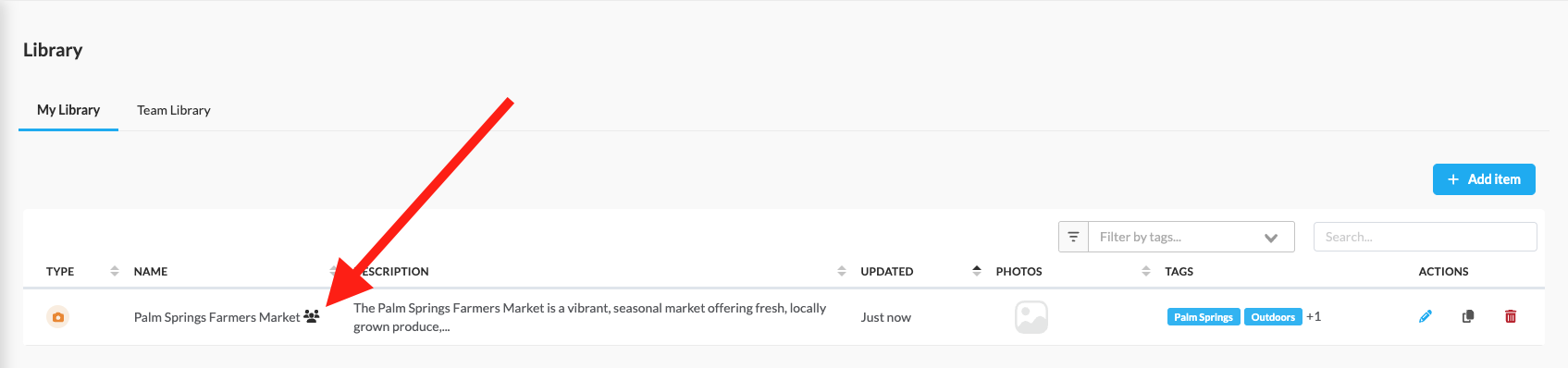The width and height of the screenshot is (1568, 368).
Task: Click the orange camera type icon
Action: coord(57,317)
